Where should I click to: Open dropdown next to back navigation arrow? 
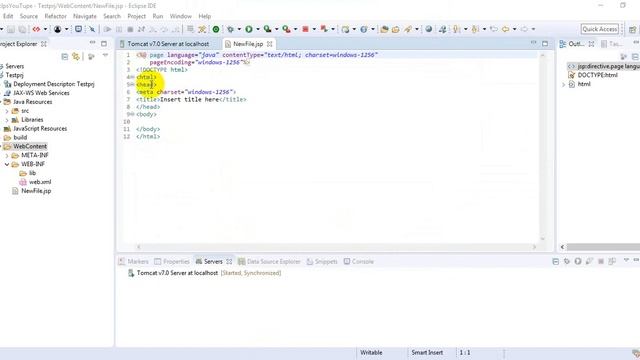(514, 29)
